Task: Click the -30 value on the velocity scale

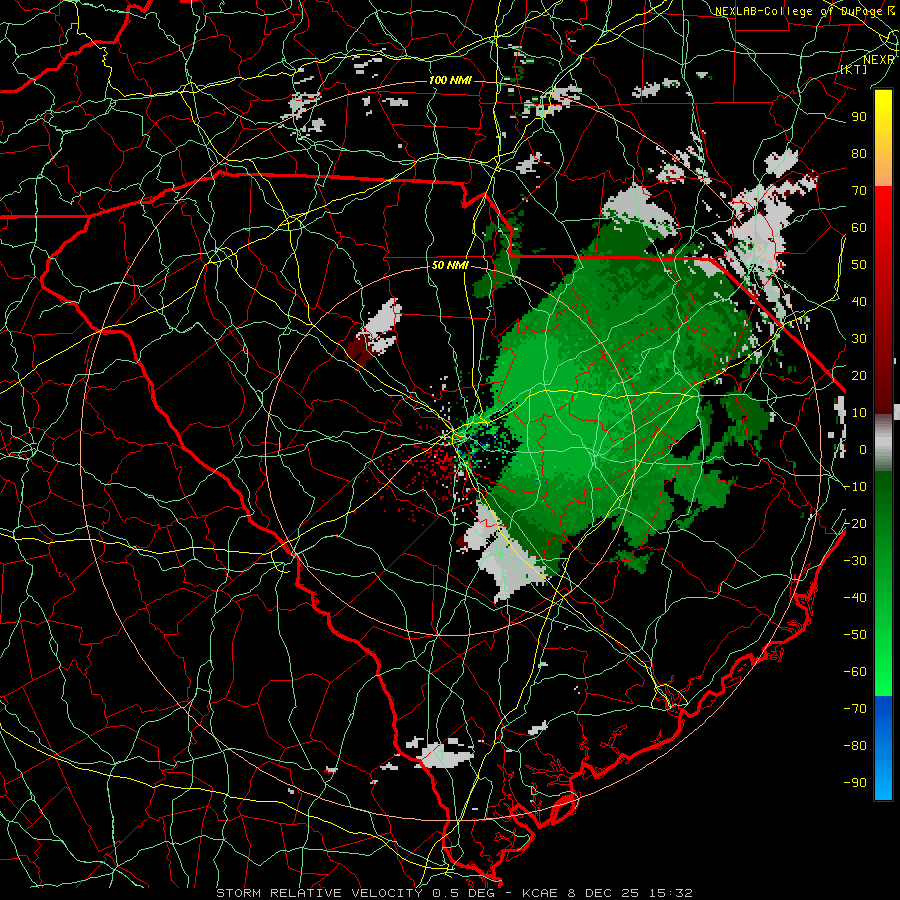Action: pyautogui.click(x=855, y=561)
